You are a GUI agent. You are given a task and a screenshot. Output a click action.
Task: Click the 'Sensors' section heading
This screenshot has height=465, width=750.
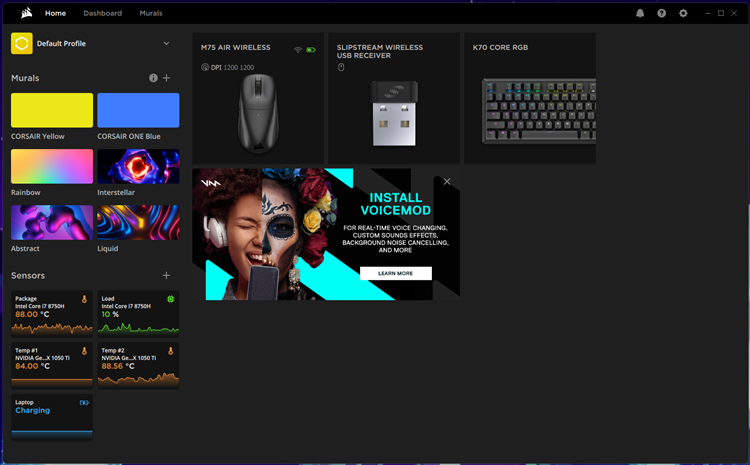pyautogui.click(x=28, y=276)
